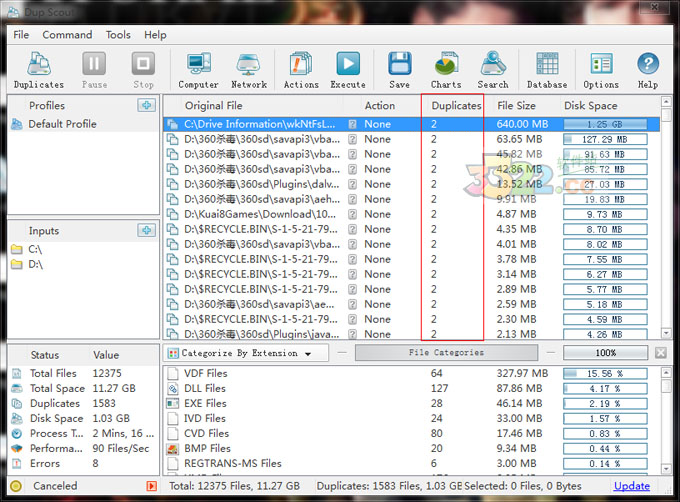Open the Help menu
Image resolution: width=680 pixels, height=502 pixels.
[155, 35]
